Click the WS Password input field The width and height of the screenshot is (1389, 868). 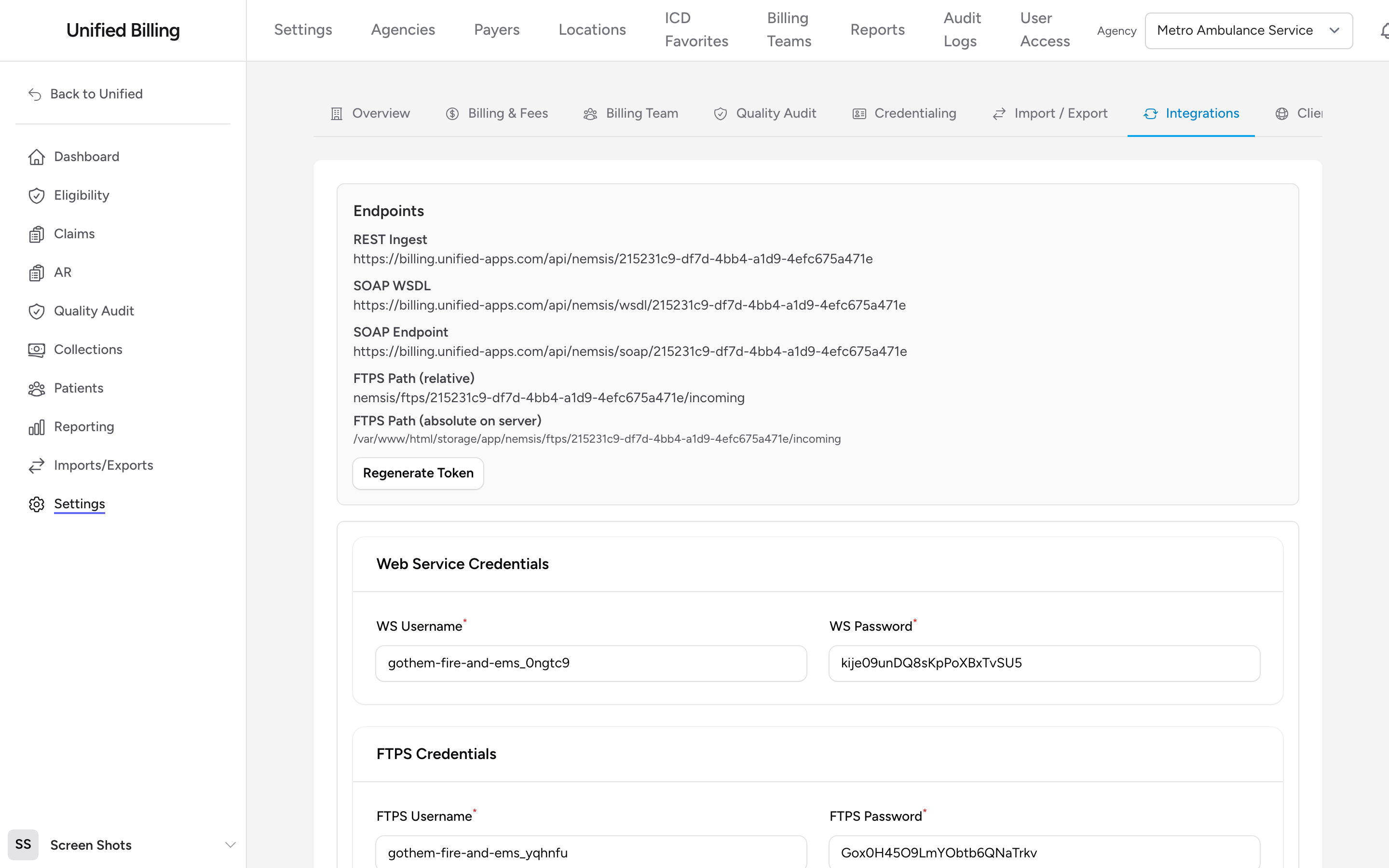tap(1044, 663)
